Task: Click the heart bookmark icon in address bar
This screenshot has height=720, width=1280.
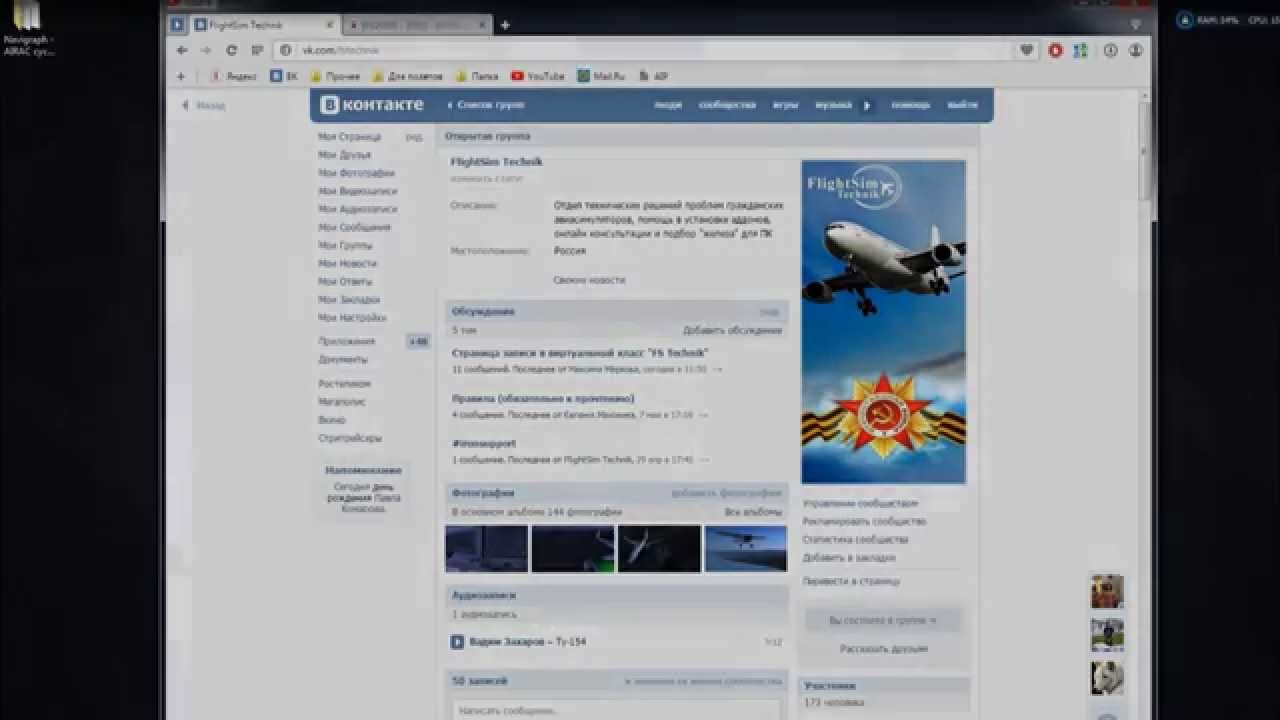Action: point(1026,50)
